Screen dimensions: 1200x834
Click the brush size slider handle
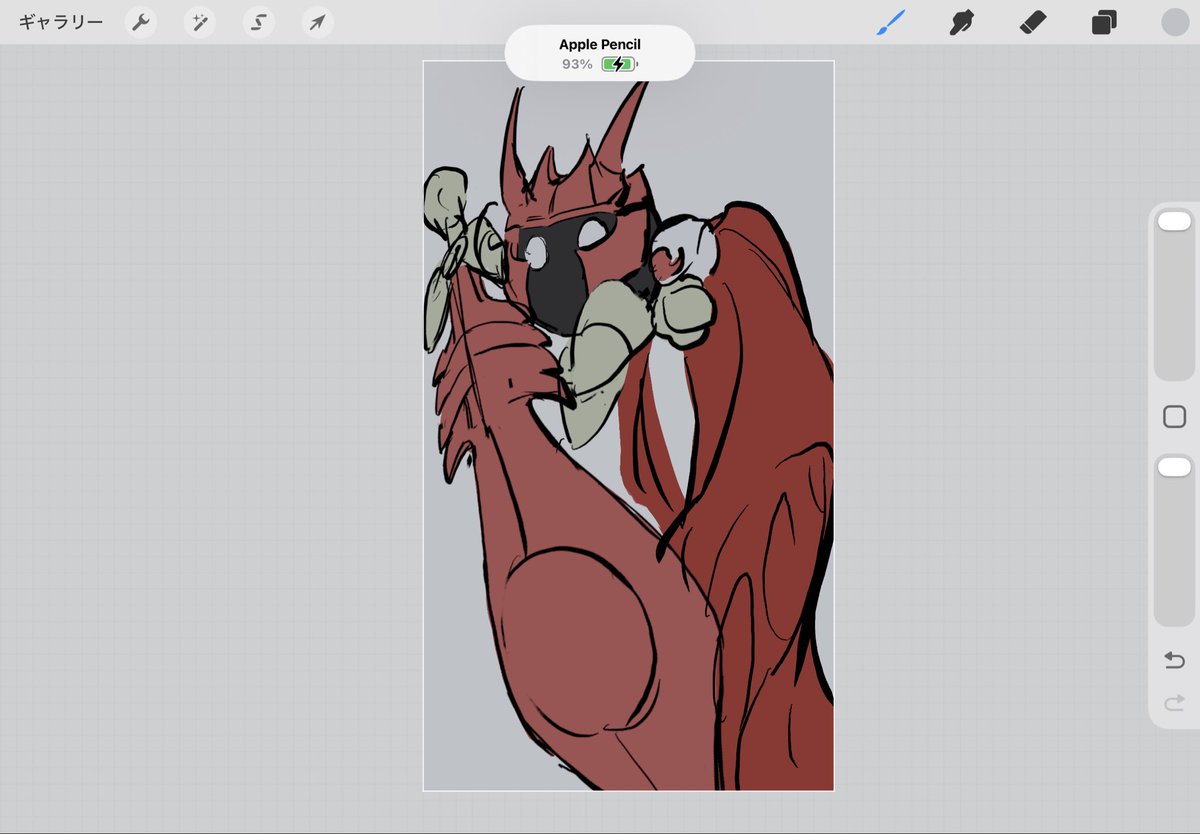click(x=1174, y=222)
